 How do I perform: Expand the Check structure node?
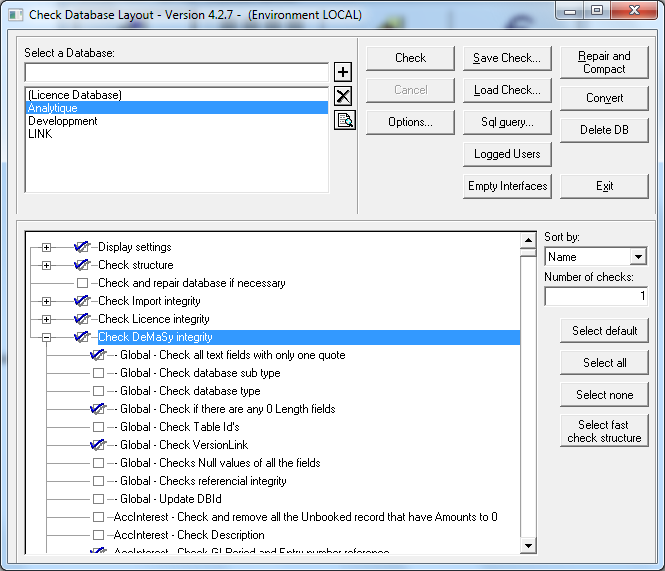click(47, 266)
